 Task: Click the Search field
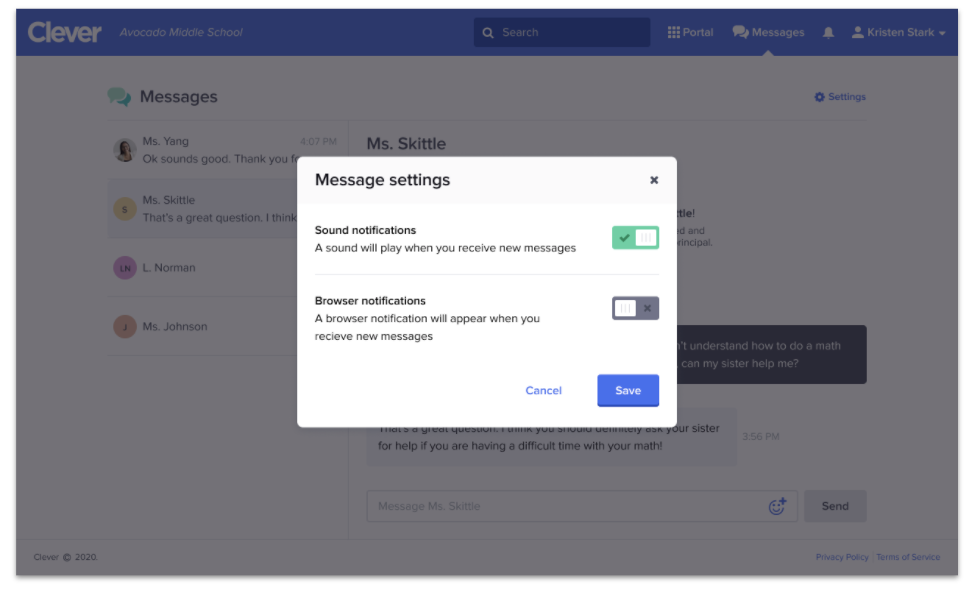pos(562,33)
